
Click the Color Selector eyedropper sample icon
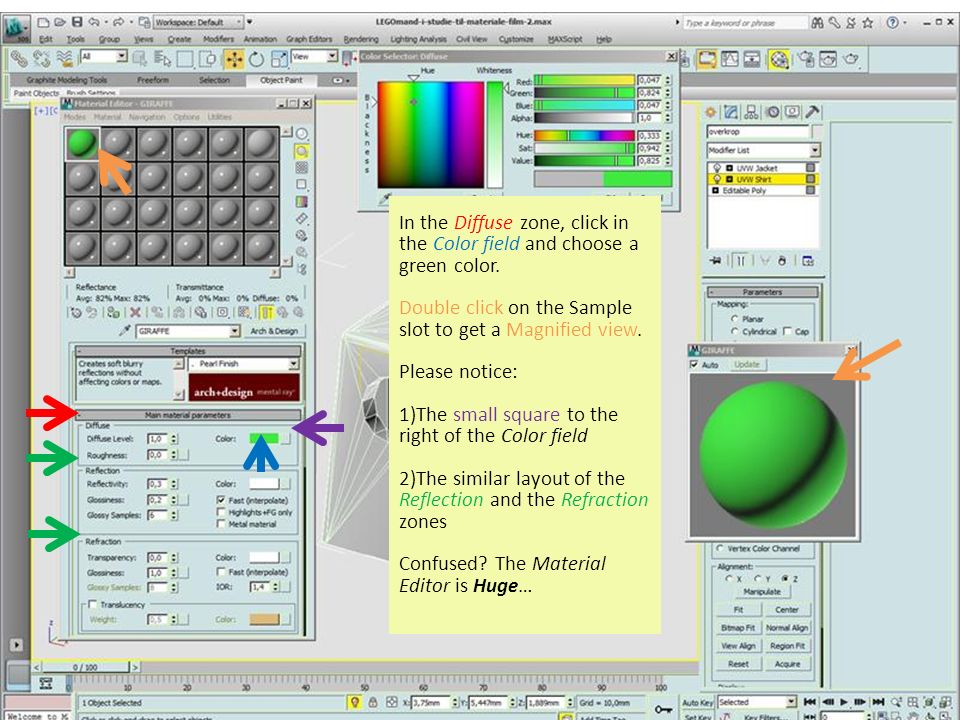tap(384, 198)
